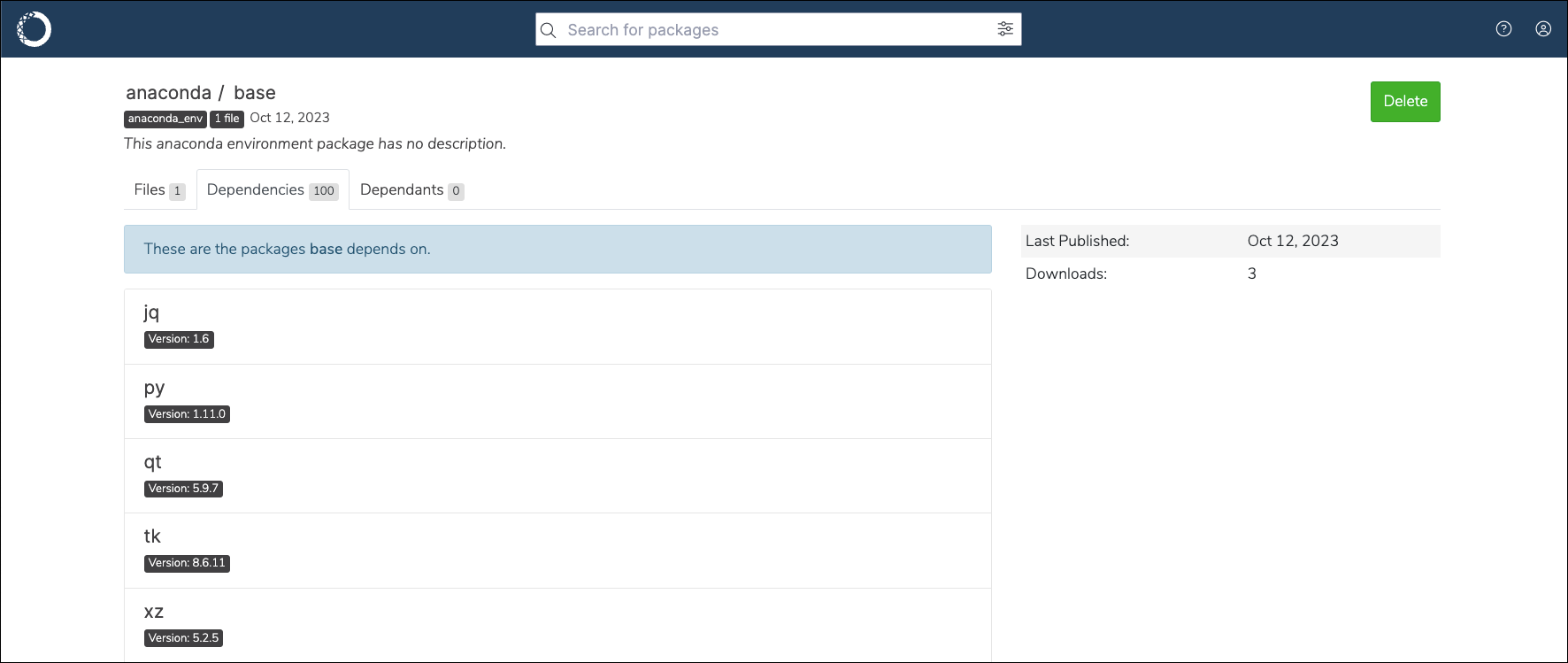Switch to the Dependants tab

[411, 190]
